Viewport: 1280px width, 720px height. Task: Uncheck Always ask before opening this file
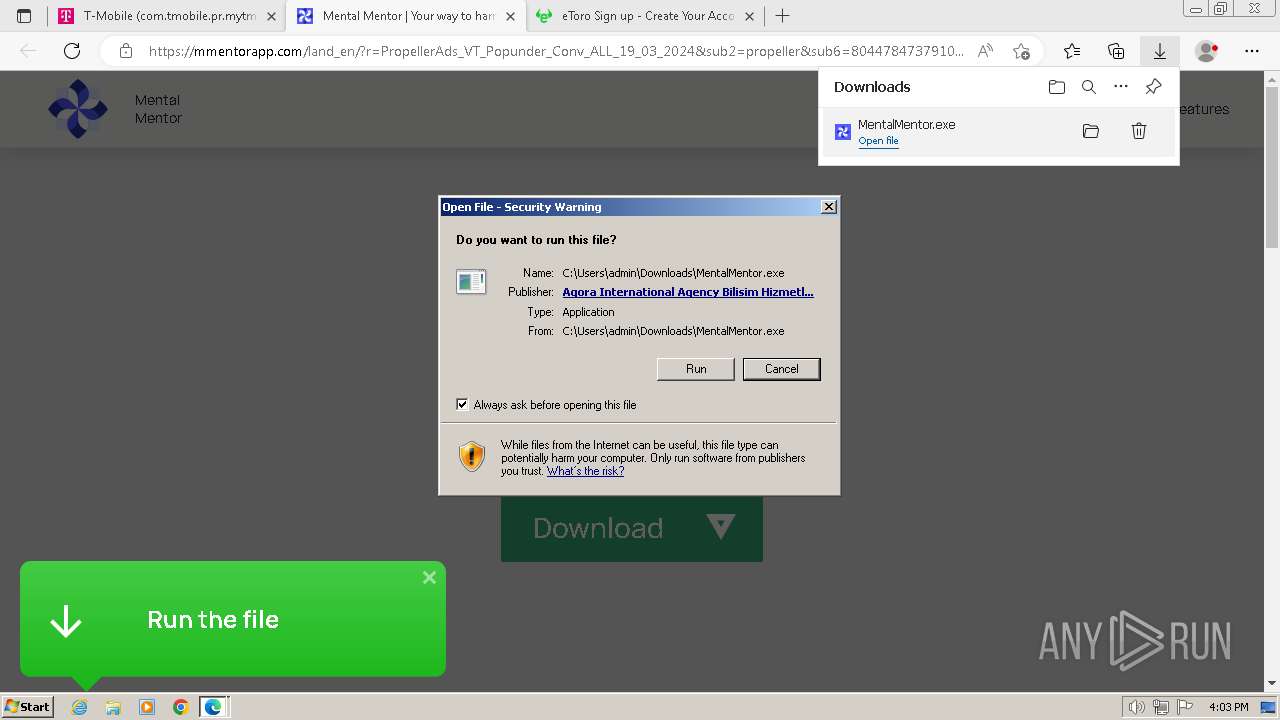(x=462, y=404)
